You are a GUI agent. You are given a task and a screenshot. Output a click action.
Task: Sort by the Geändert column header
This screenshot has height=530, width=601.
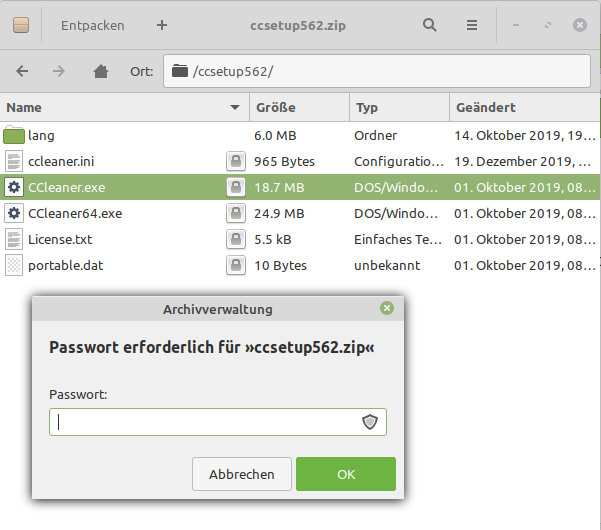pyautogui.click(x=520, y=107)
